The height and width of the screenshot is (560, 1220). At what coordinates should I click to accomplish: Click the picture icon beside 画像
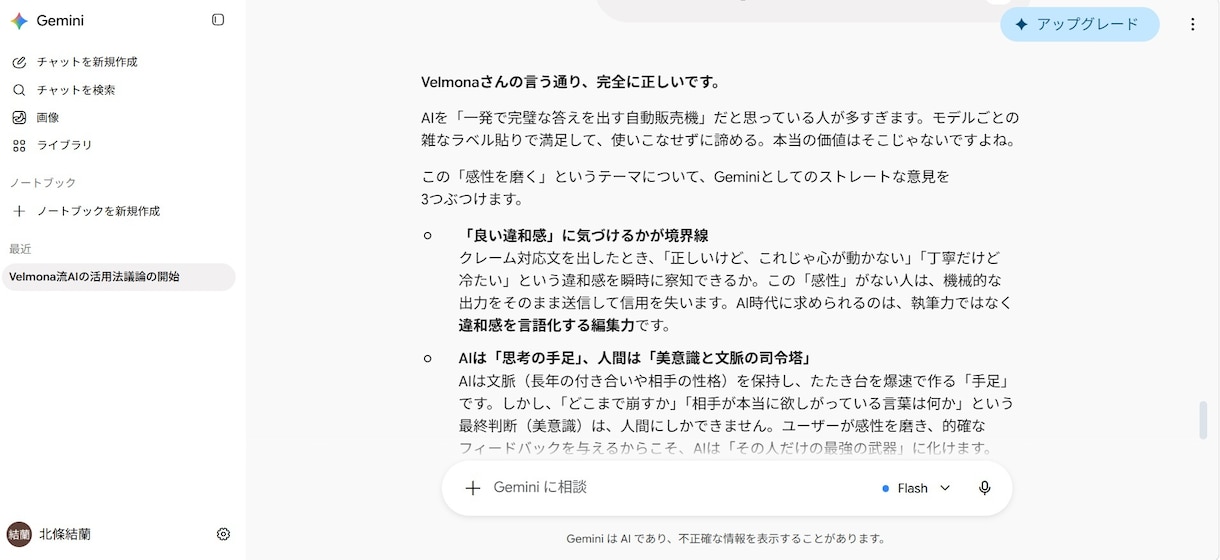19,117
